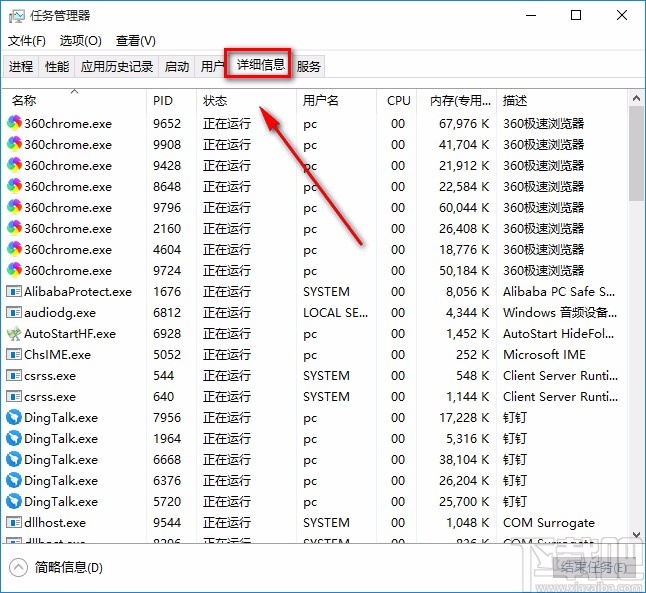Maximize the Task Manager window

576,15
